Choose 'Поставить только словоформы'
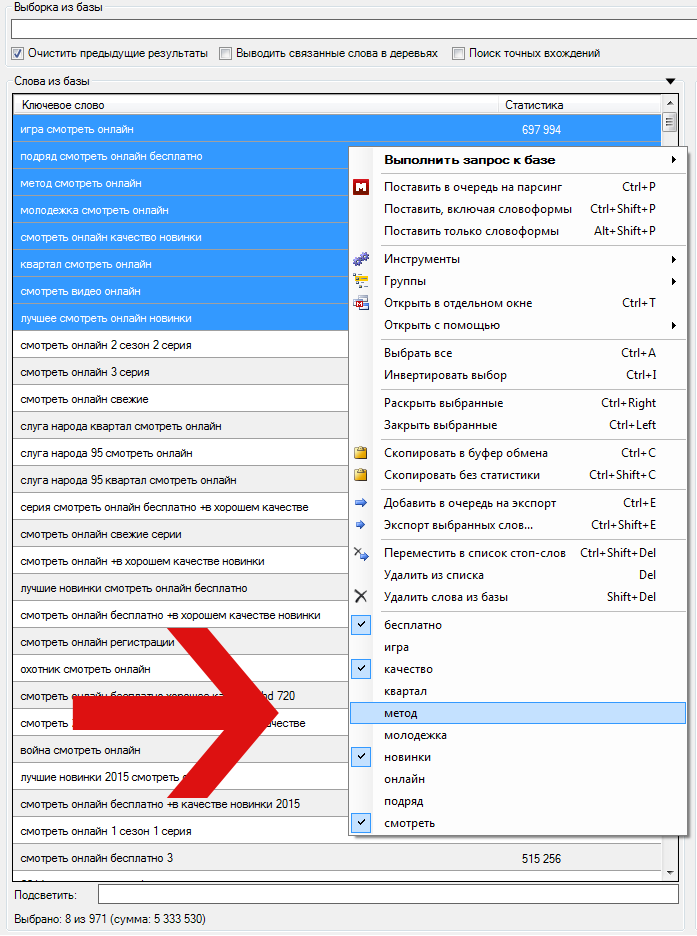 pyautogui.click(x=517, y=231)
